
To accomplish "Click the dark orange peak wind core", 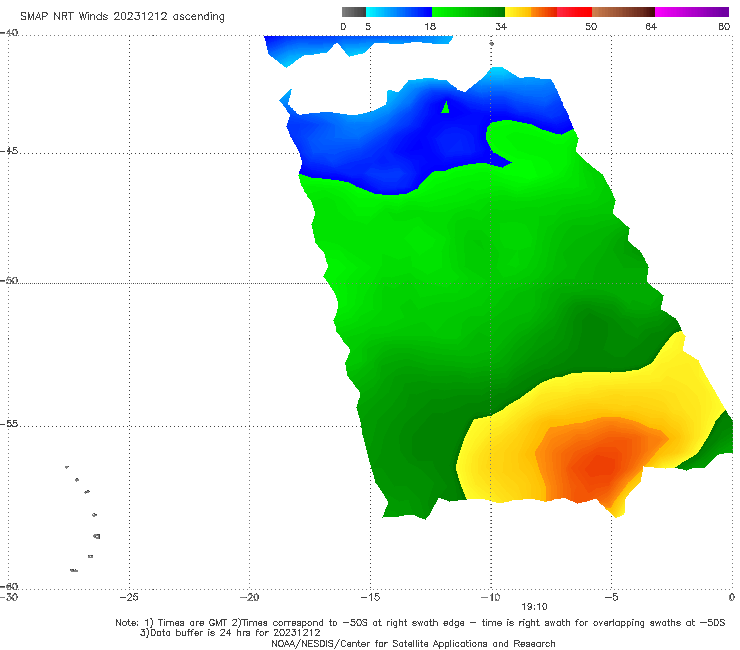I will click(x=598, y=467).
